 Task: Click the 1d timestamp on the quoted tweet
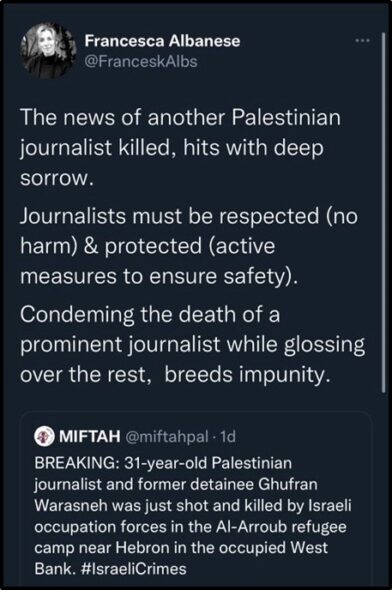point(228,436)
